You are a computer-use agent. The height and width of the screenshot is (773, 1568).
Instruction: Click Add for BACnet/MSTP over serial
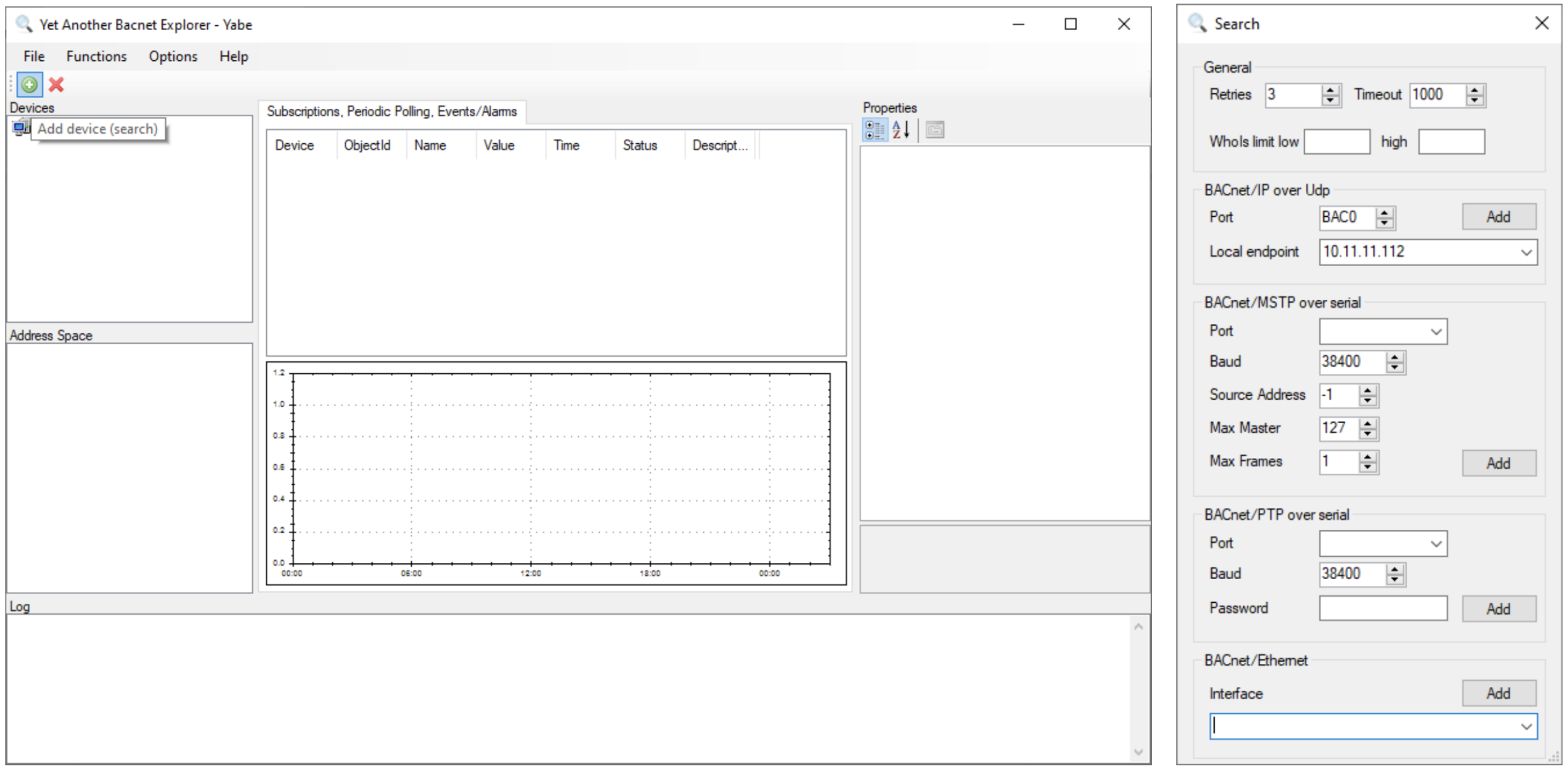tap(1499, 462)
